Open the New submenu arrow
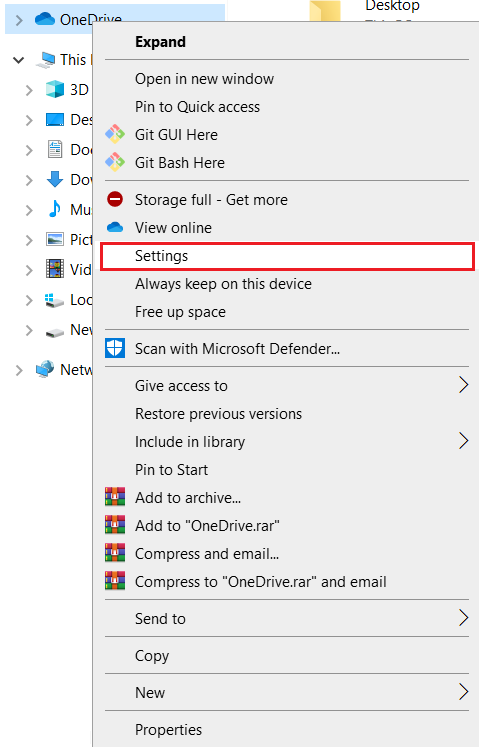 (463, 692)
